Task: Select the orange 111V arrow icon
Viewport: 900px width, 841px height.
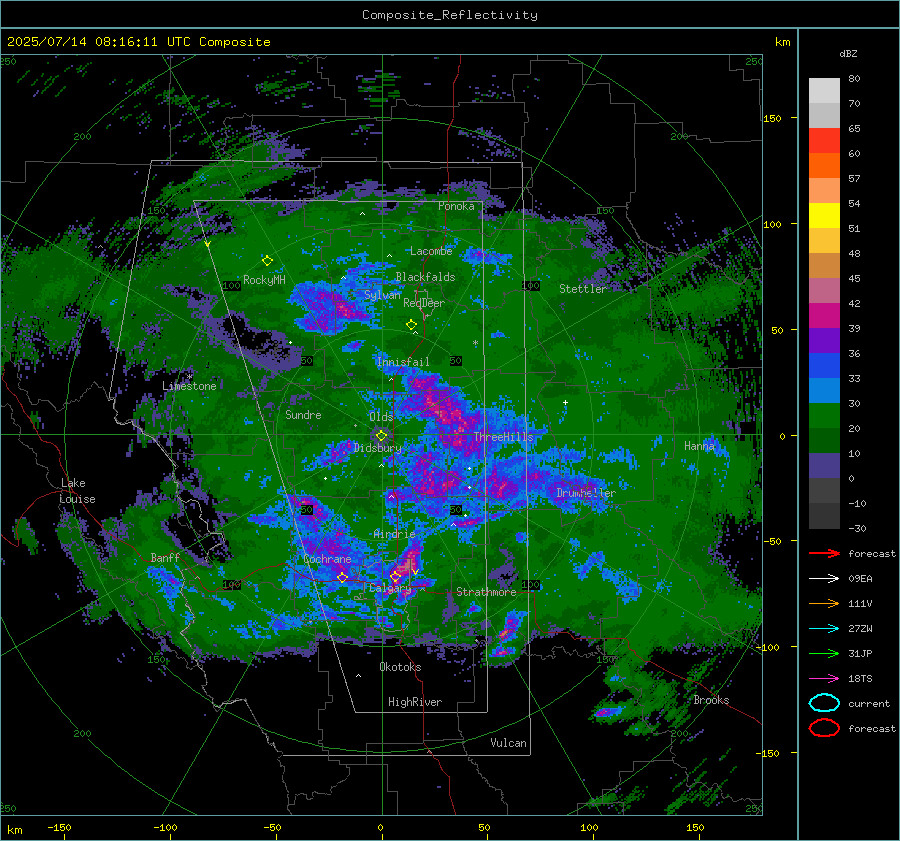Action: pos(824,603)
